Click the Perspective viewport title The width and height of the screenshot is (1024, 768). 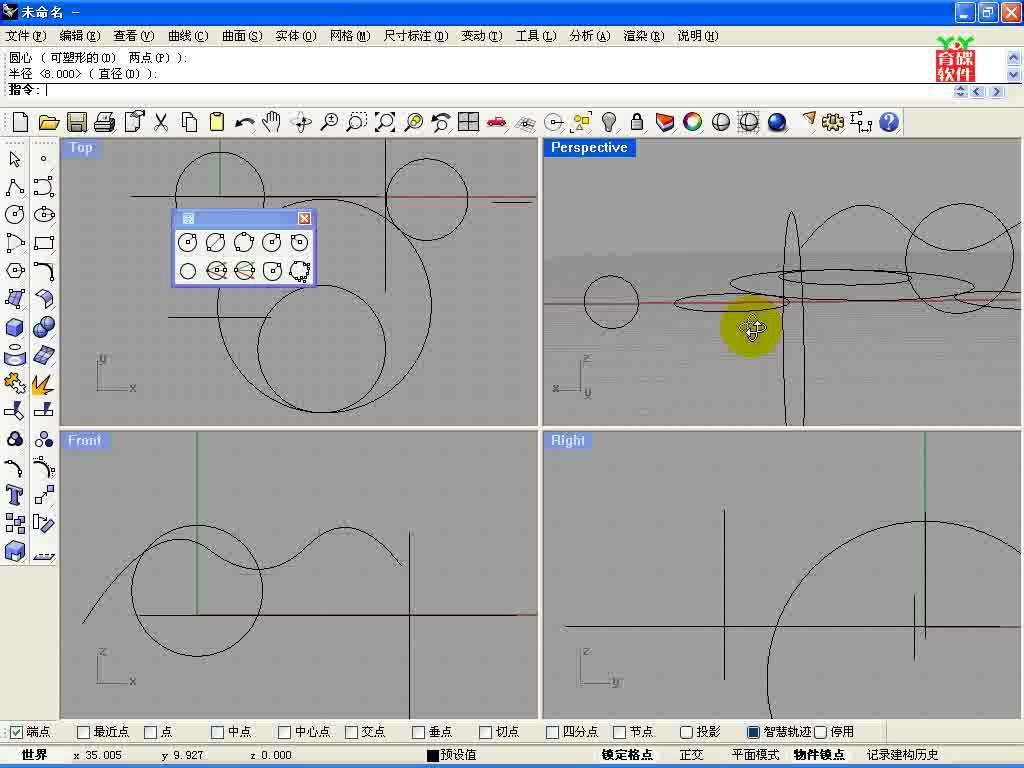(589, 148)
